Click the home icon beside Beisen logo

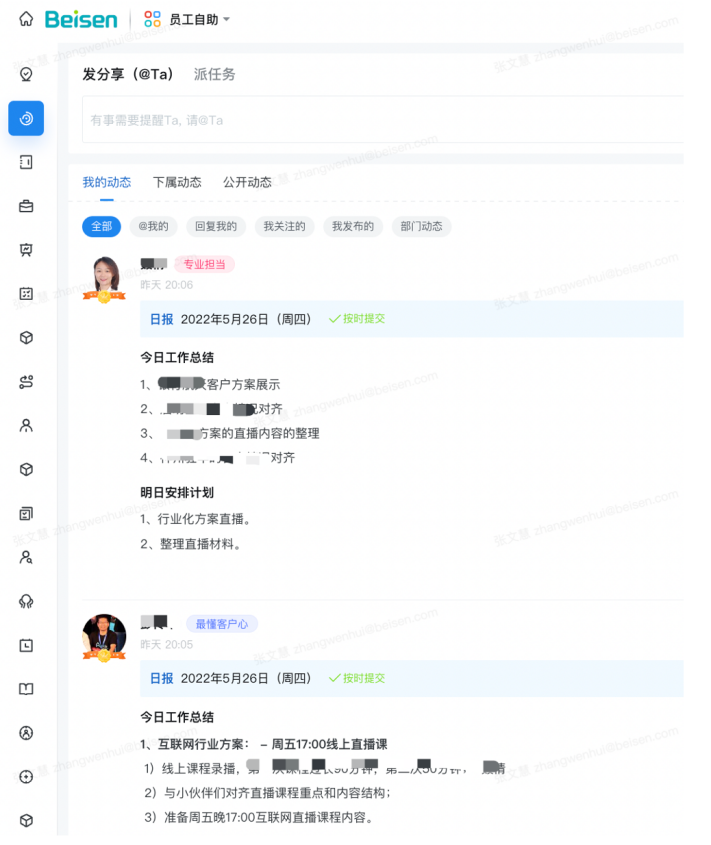point(26,19)
